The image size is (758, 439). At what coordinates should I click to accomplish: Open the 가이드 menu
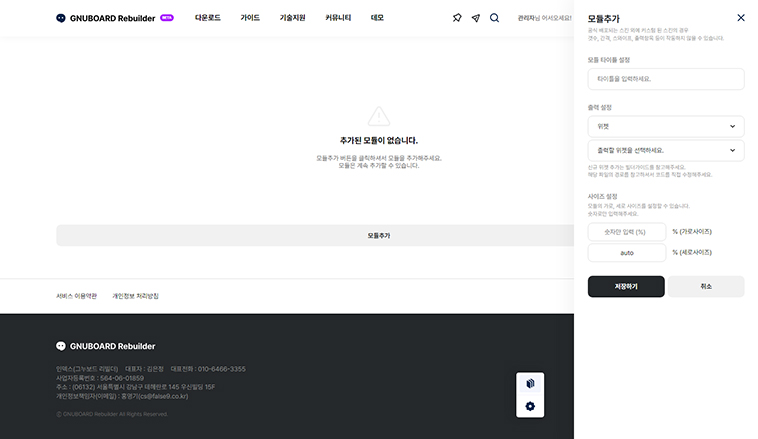pos(250,18)
